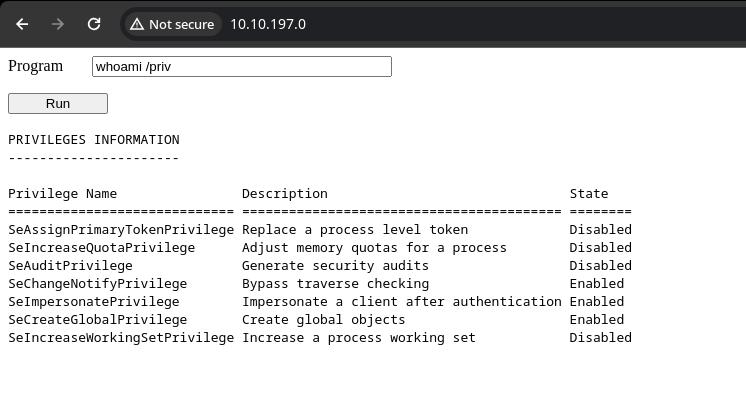Click the Privilege Name column header
Screen dimensions: 746x416
(x=62, y=194)
